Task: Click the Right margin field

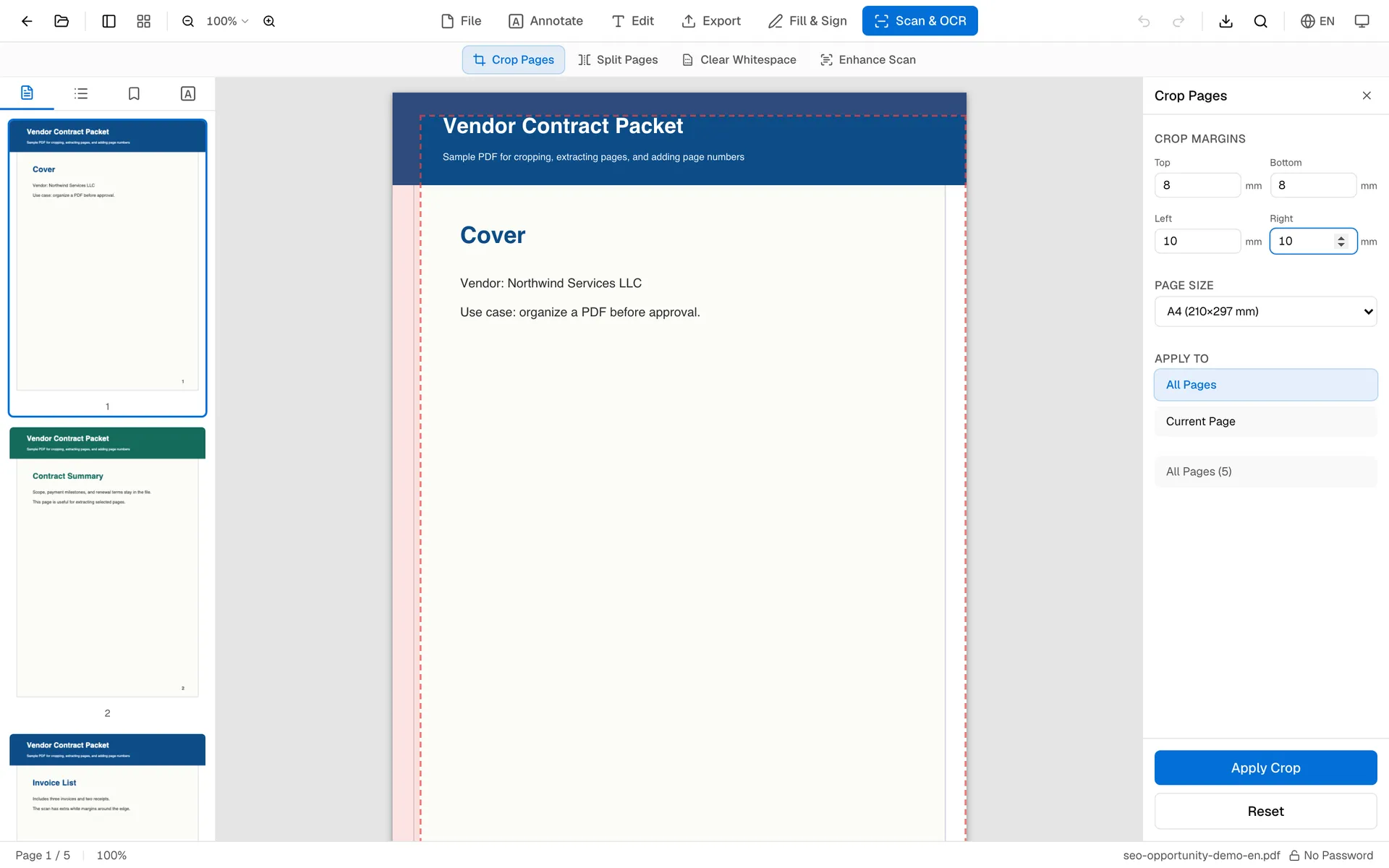Action: (x=1313, y=241)
